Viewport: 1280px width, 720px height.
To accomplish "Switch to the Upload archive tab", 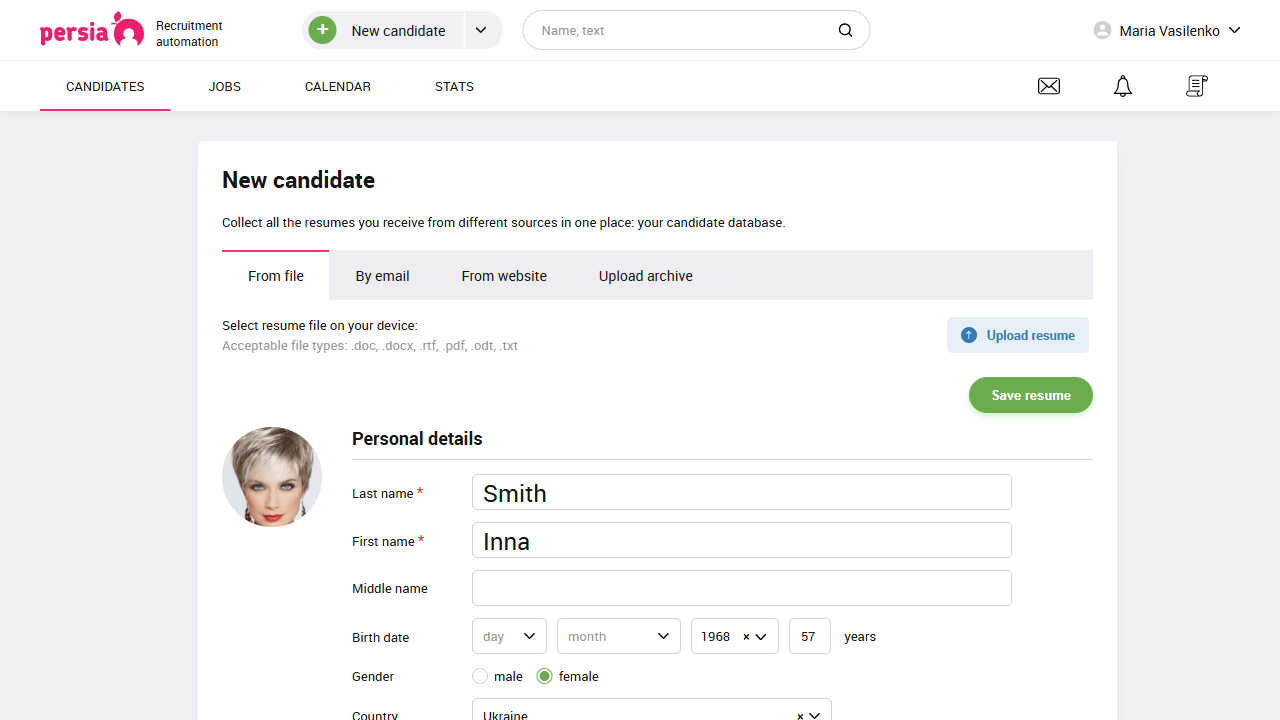I will click(645, 275).
